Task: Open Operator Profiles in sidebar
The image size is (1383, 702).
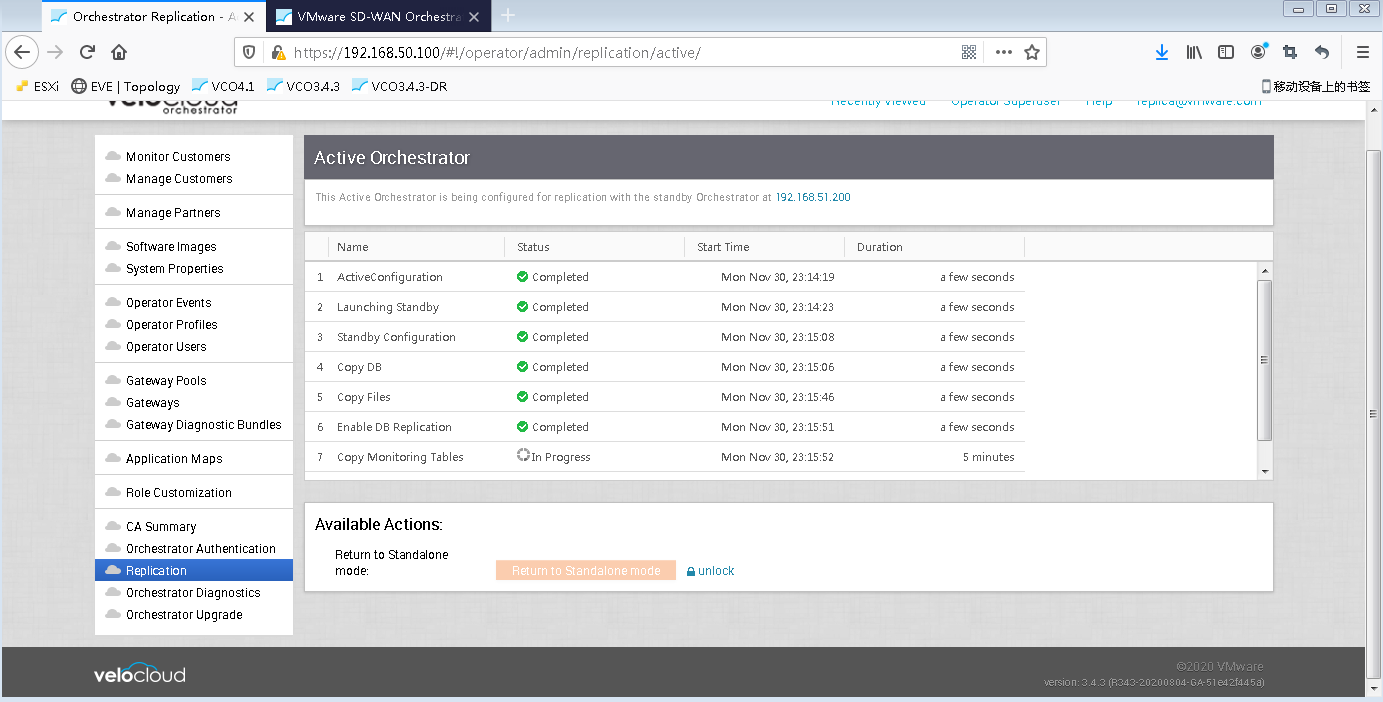Action: [172, 325]
